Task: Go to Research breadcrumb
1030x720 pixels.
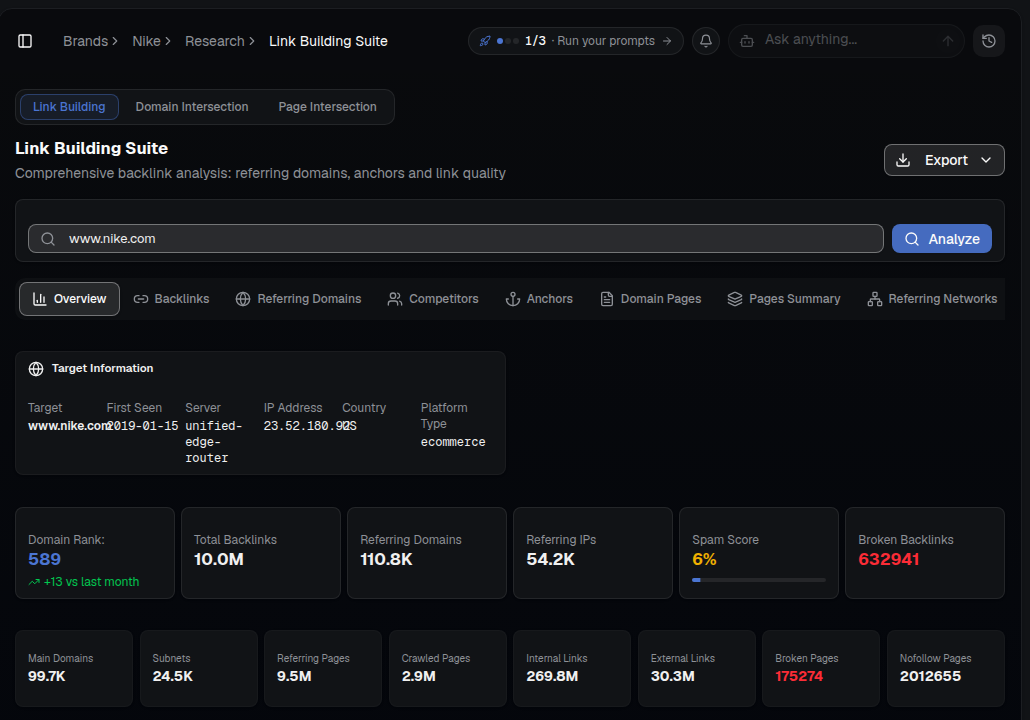Action: coord(215,41)
